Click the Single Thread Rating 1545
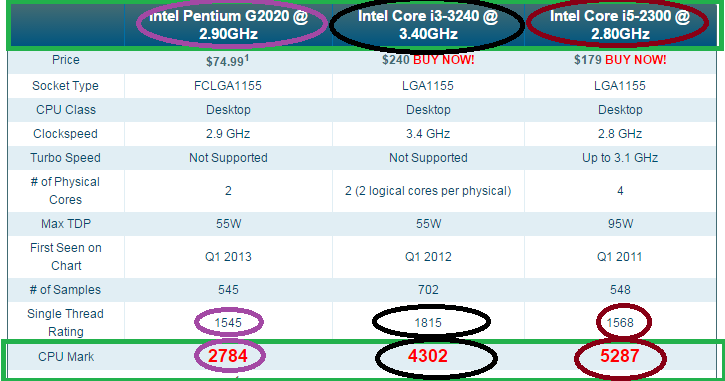725x381 pixels. (228, 323)
